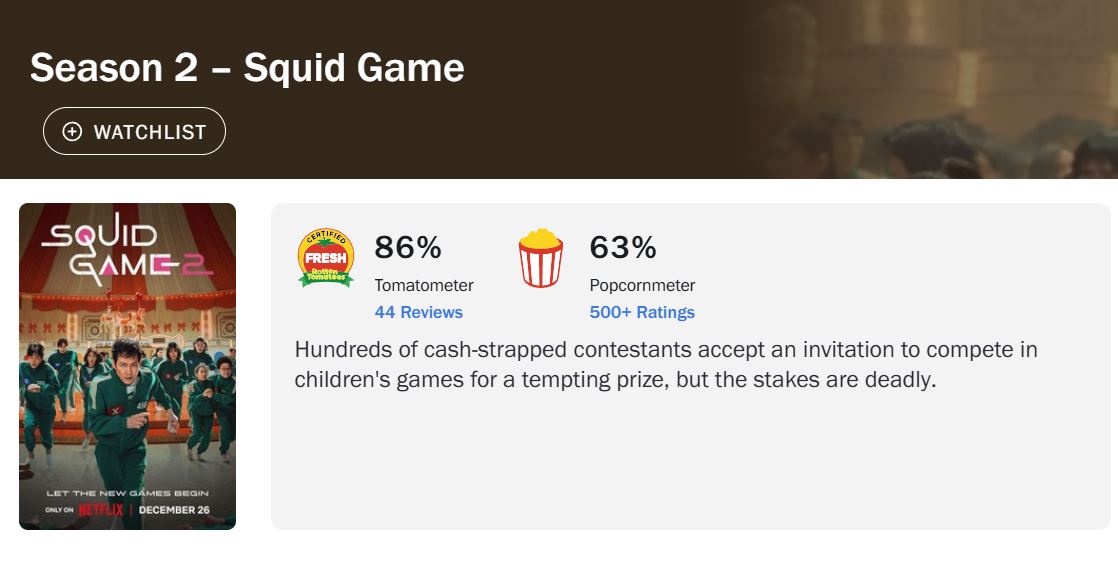Click the synopsis about cash-strapped contestants
This screenshot has width=1118, height=561.
tap(665, 365)
